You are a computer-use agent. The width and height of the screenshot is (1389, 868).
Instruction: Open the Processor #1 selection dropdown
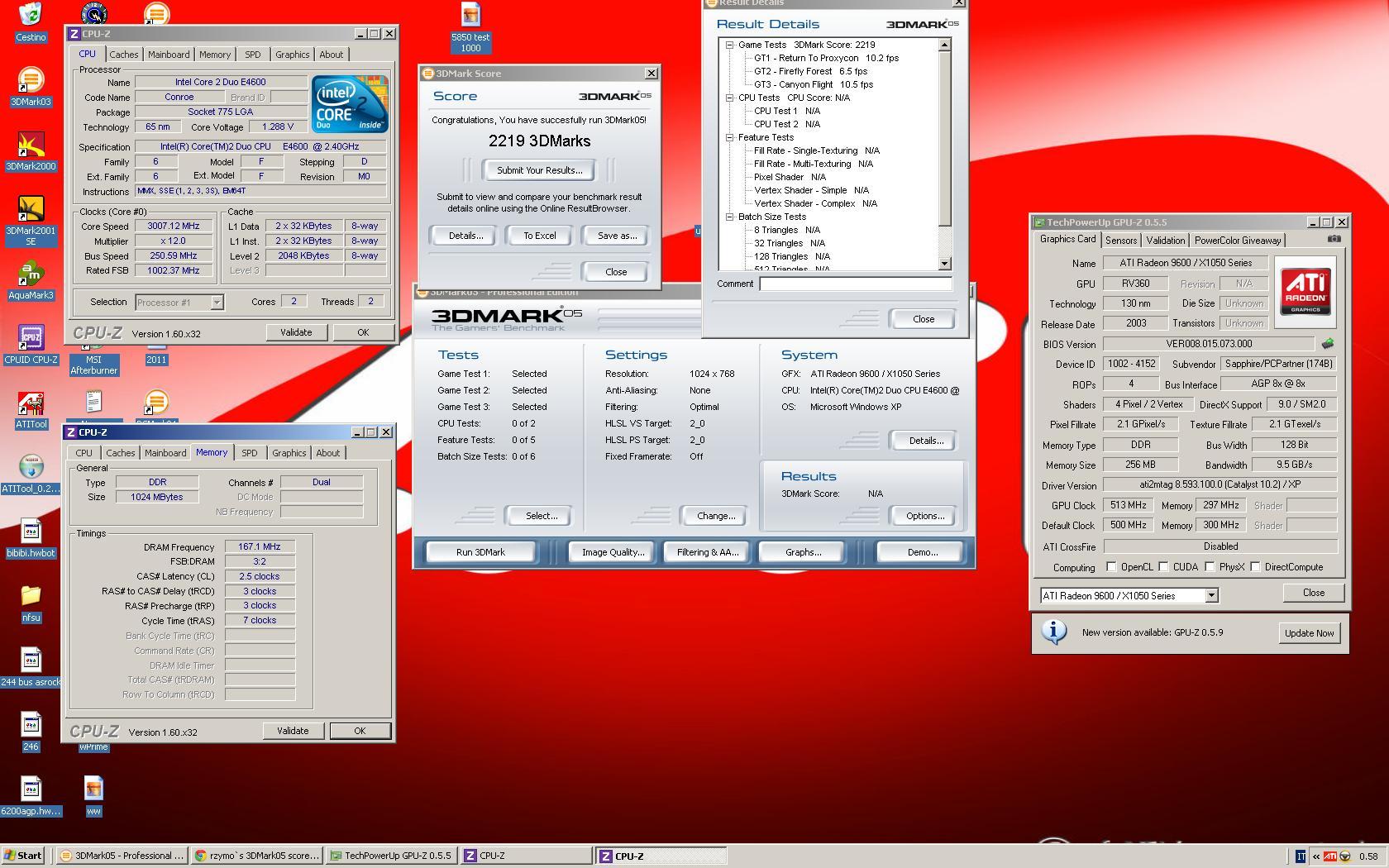pos(217,303)
